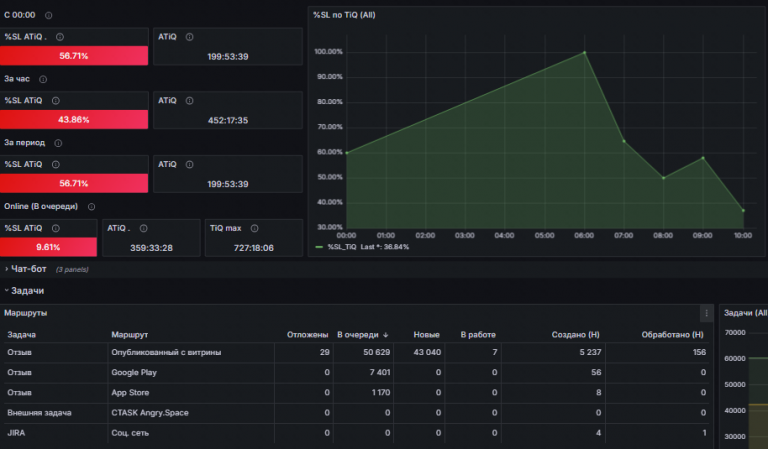Select the "Соц. сеть" route cell
Image resolution: width=768 pixels, height=449 pixels.
(191, 433)
